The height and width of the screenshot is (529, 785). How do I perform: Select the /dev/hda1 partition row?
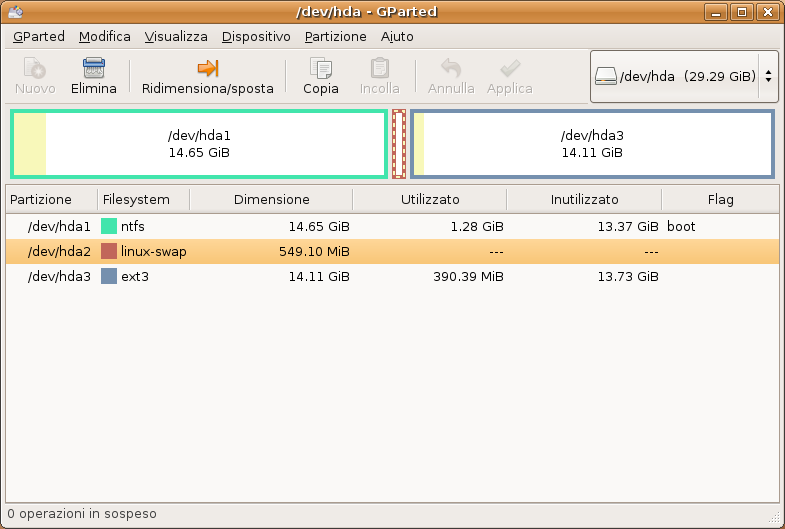pyautogui.click(x=59, y=227)
